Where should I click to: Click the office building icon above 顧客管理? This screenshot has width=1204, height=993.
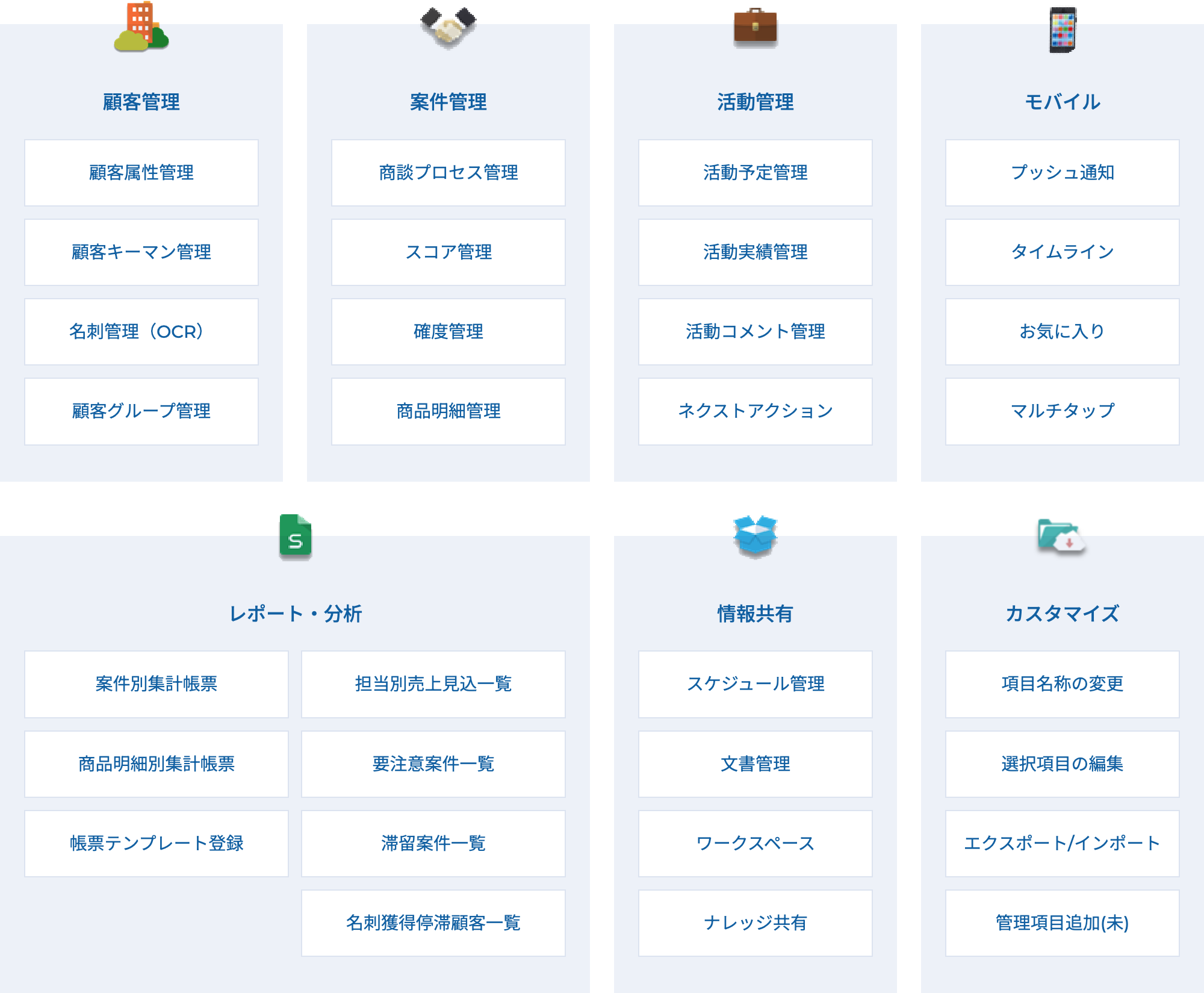point(141,27)
